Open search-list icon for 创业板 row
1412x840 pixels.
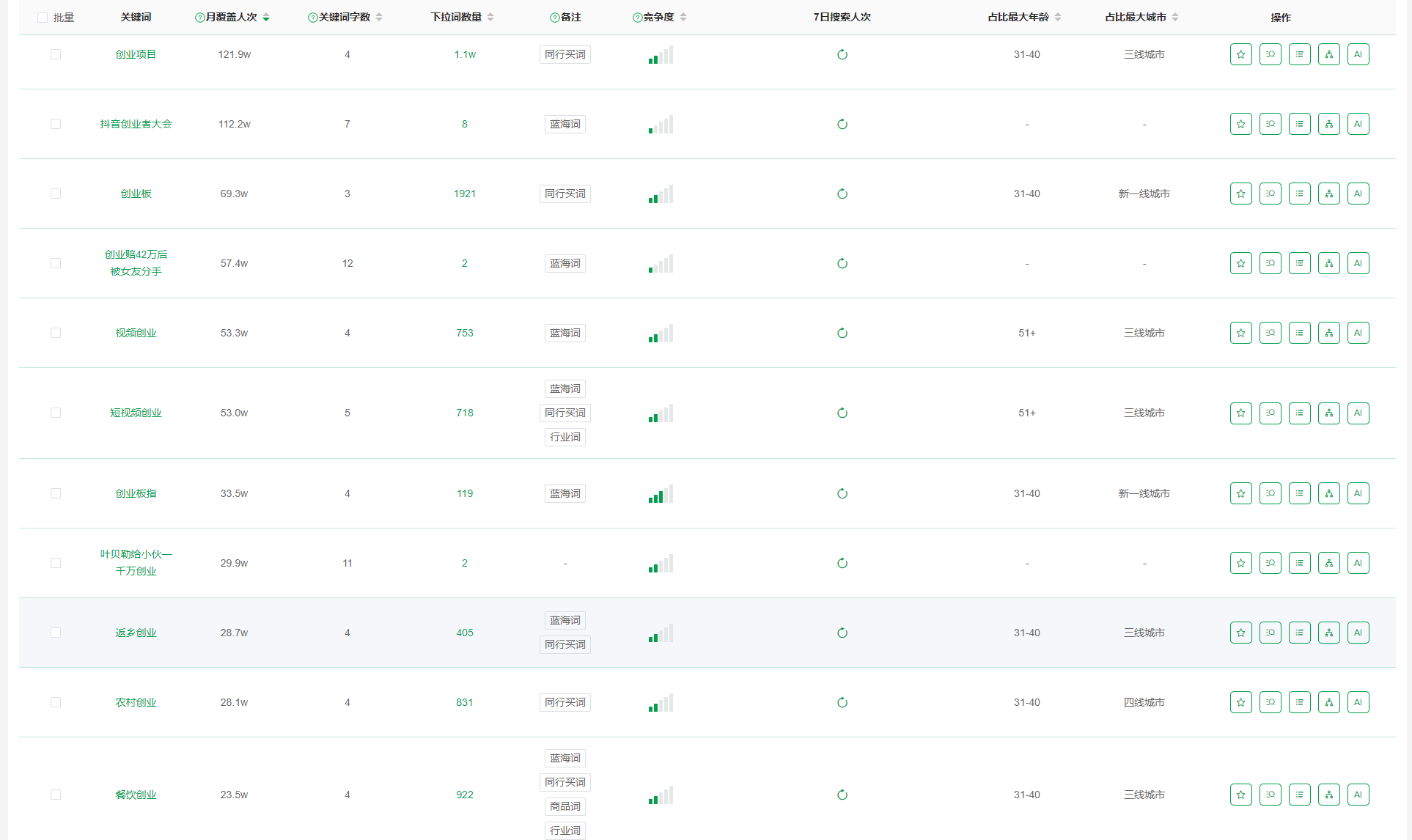[1270, 194]
